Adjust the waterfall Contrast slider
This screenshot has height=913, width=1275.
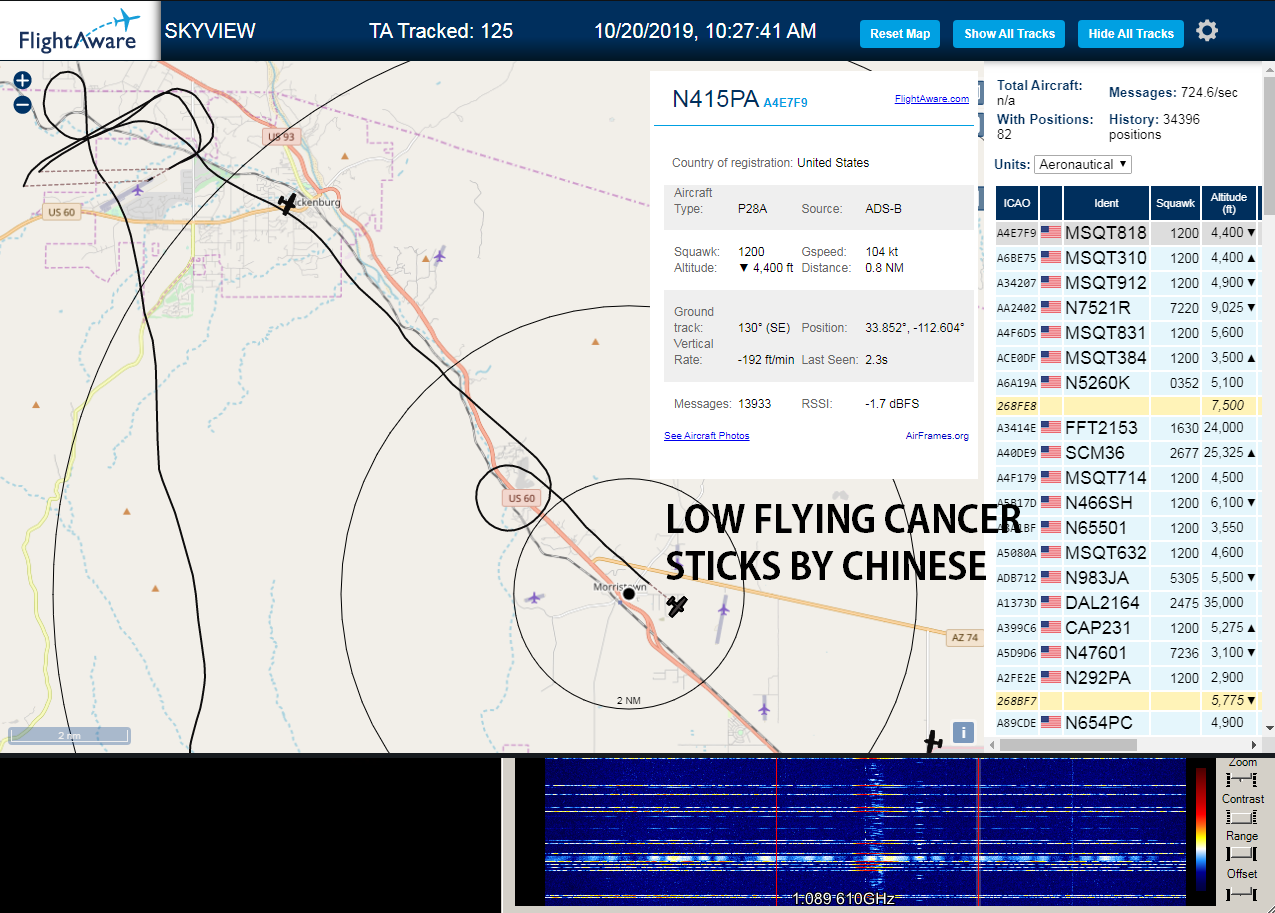(1241, 817)
